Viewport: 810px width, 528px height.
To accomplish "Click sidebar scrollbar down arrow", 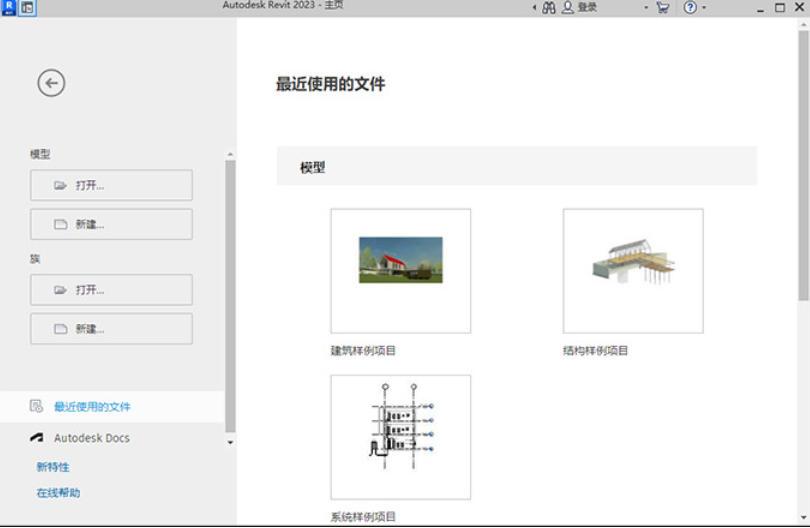I will pyautogui.click(x=230, y=443).
